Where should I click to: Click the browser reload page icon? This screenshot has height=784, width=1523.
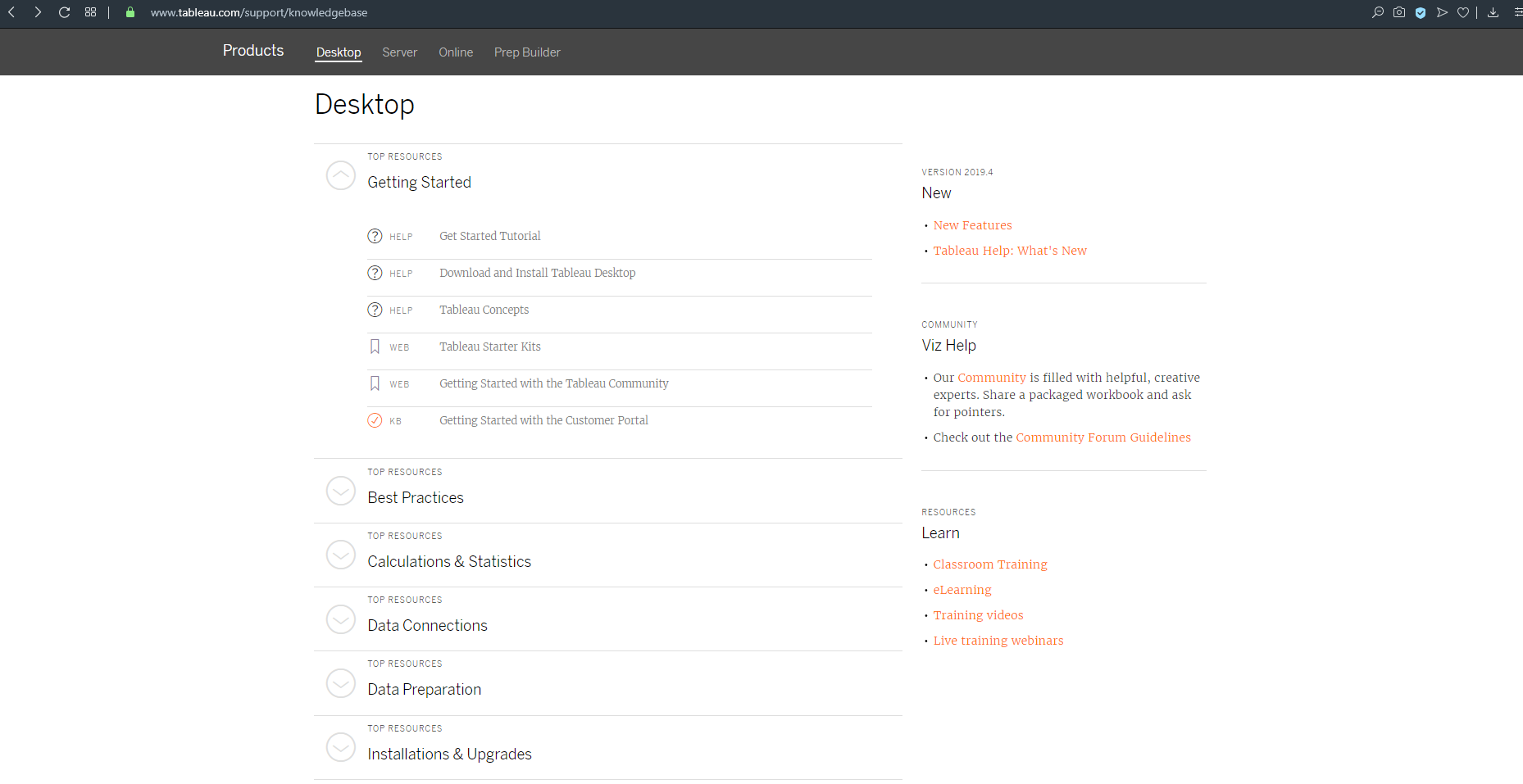(64, 12)
